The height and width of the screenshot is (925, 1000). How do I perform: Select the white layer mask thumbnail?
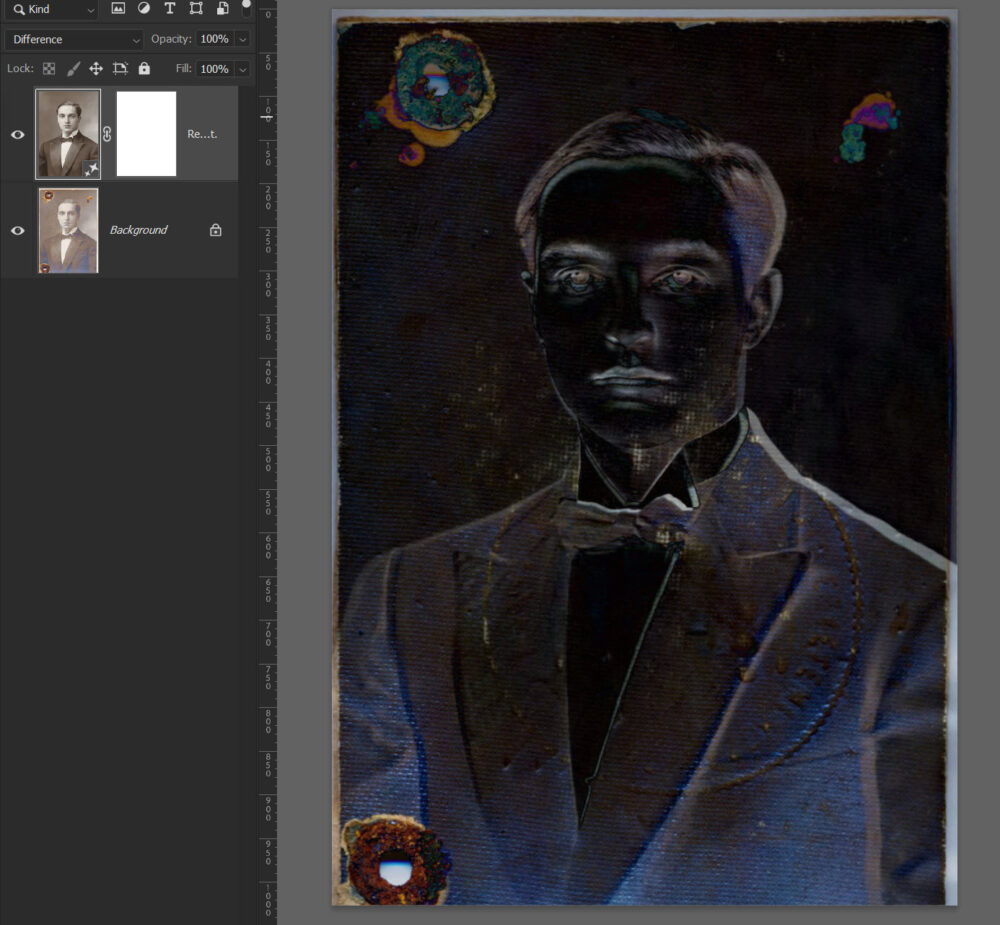146,134
